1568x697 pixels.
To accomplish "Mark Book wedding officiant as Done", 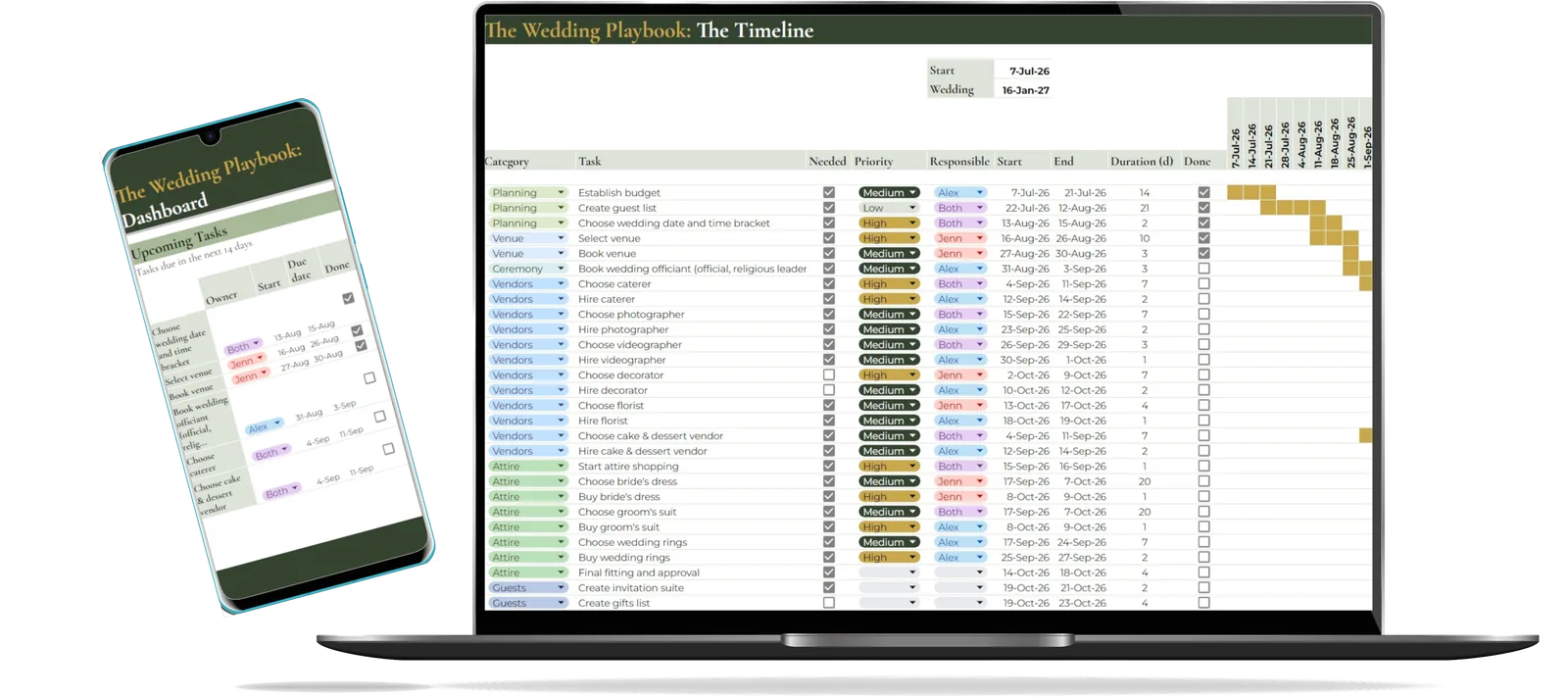I will [1203, 269].
